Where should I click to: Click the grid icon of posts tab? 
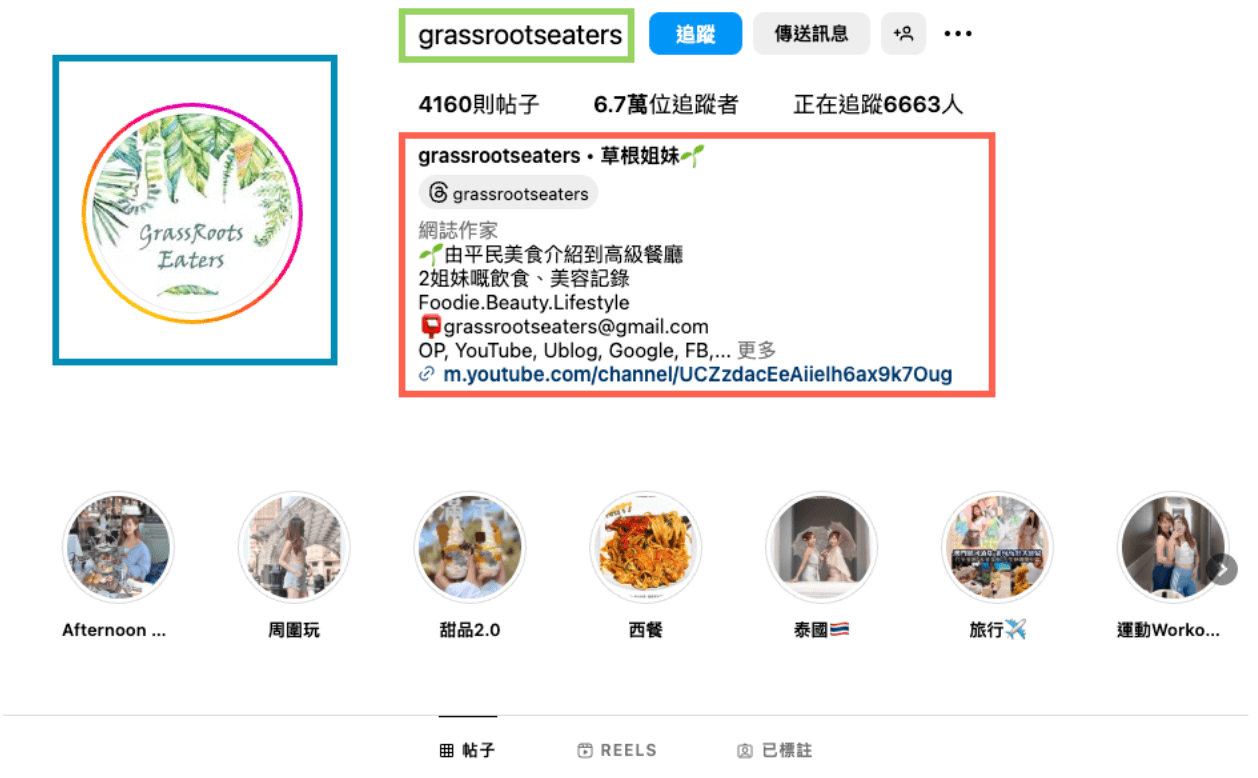click(x=446, y=750)
